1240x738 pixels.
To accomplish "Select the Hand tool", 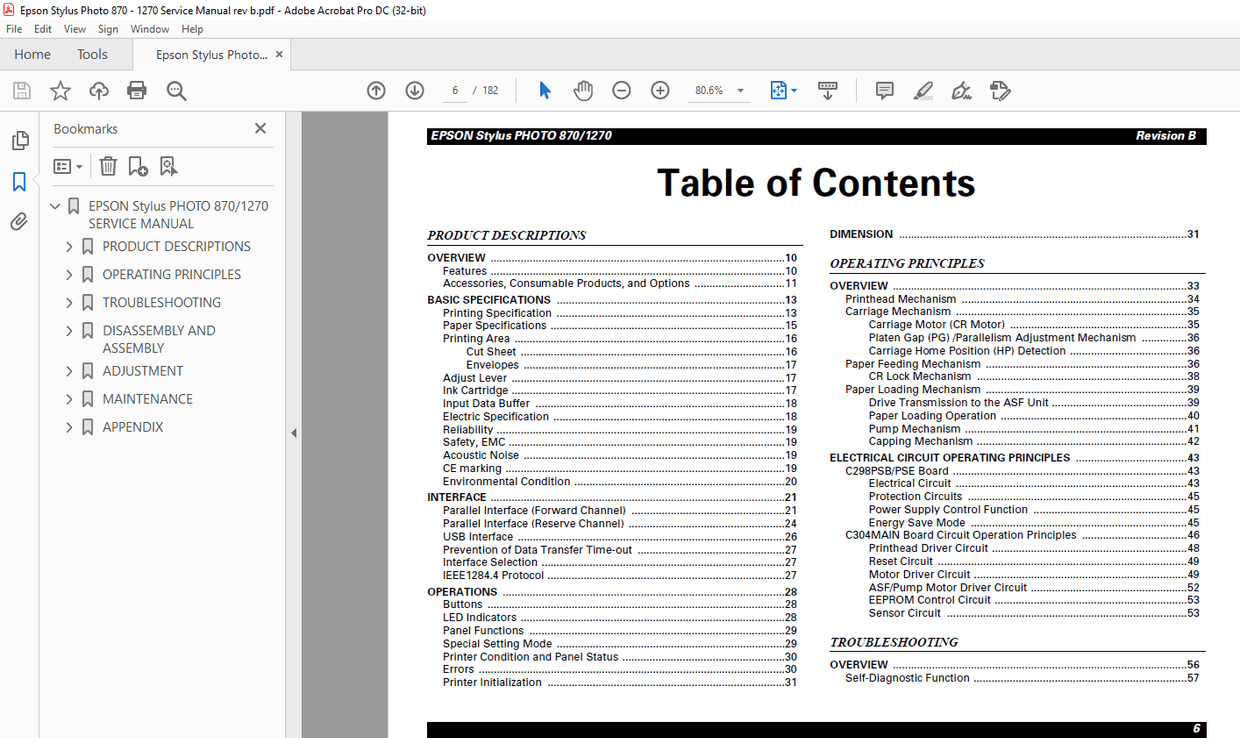I will click(x=583, y=90).
